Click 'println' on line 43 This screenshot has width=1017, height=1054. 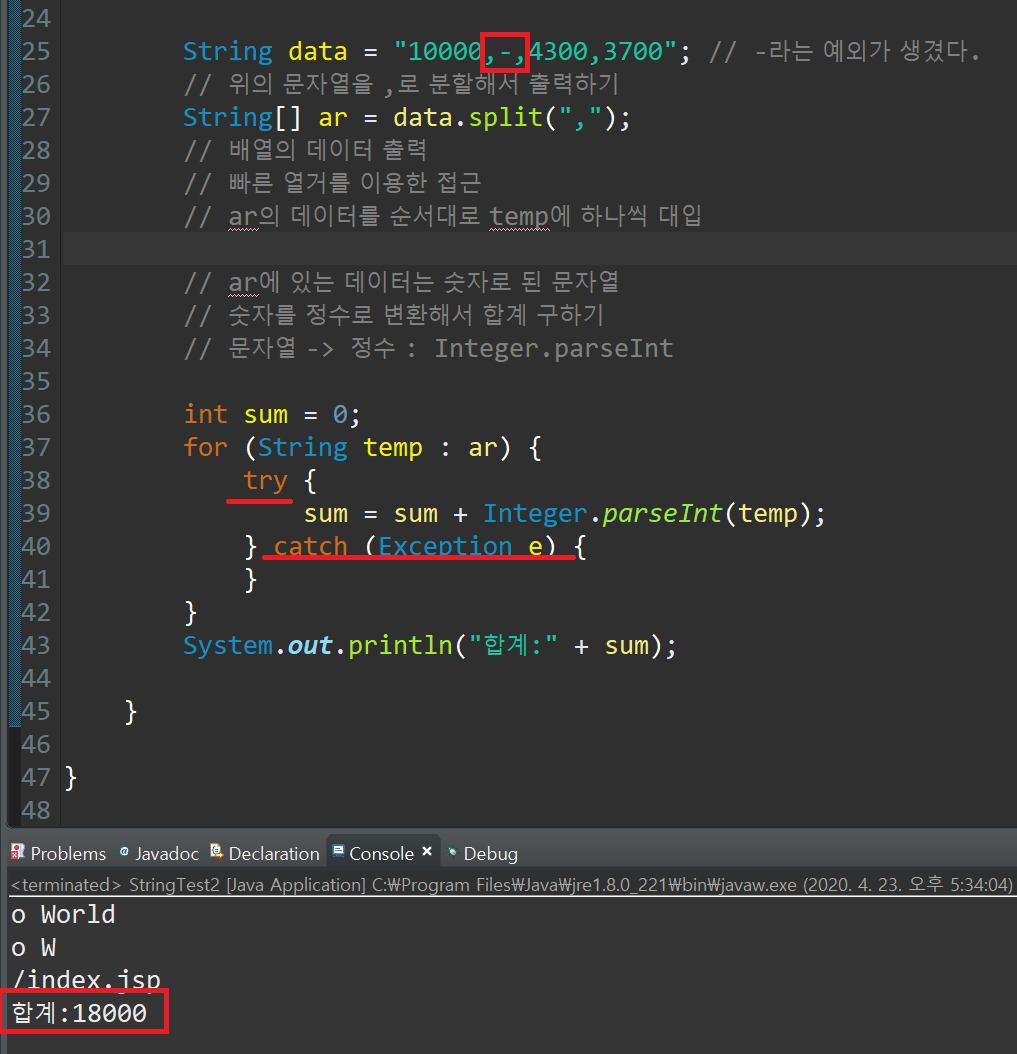click(x=400, y=645)
